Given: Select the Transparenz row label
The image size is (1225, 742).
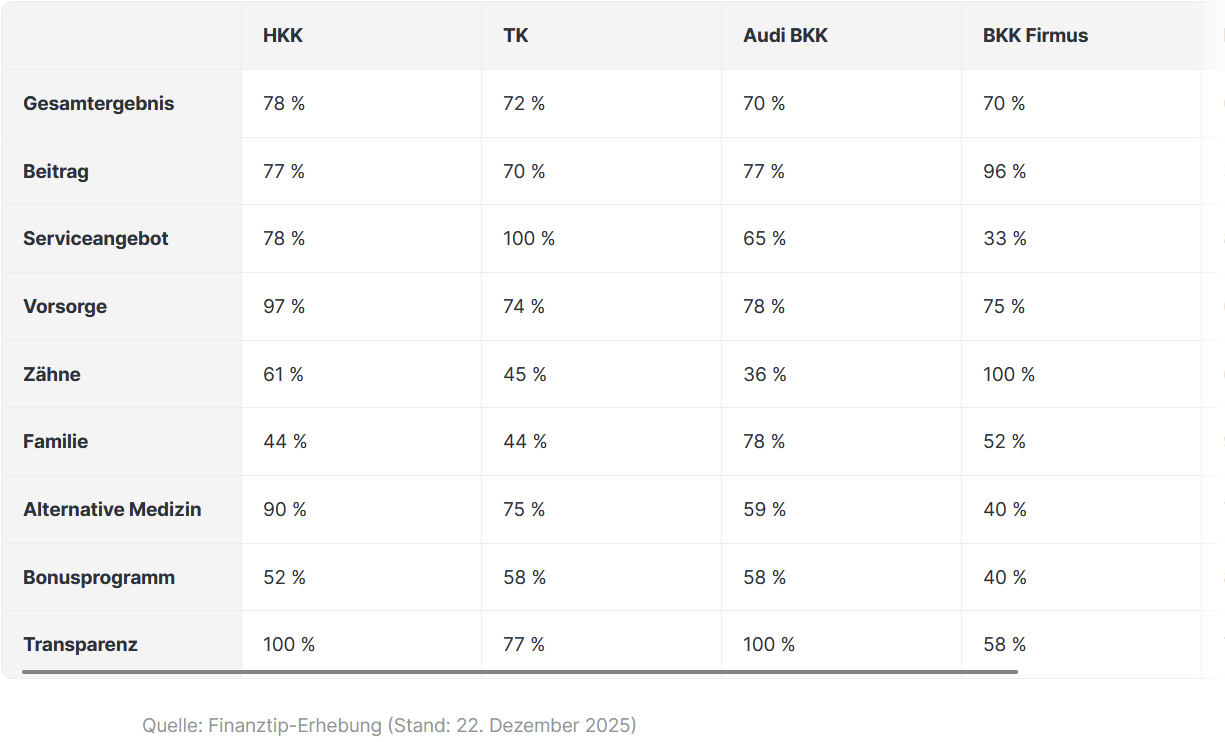Looking at the screenshot, I should pos(80,645).
